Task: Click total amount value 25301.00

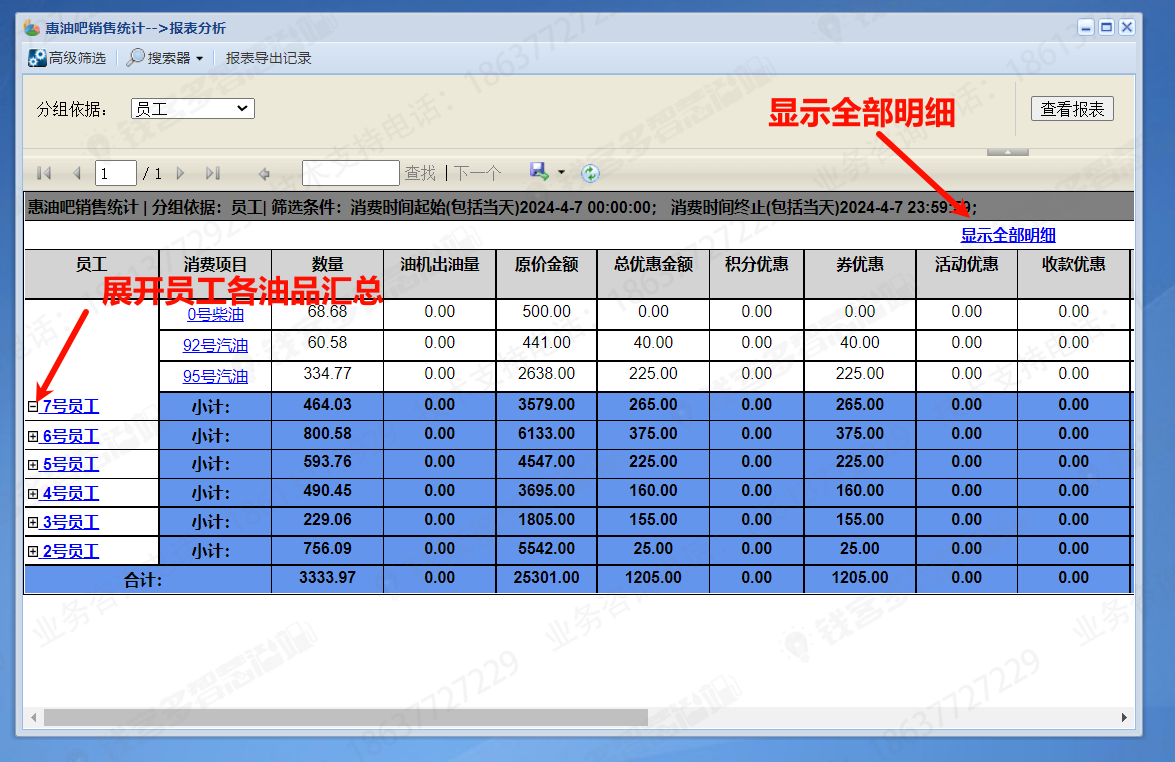Action: tap(546, 578)
